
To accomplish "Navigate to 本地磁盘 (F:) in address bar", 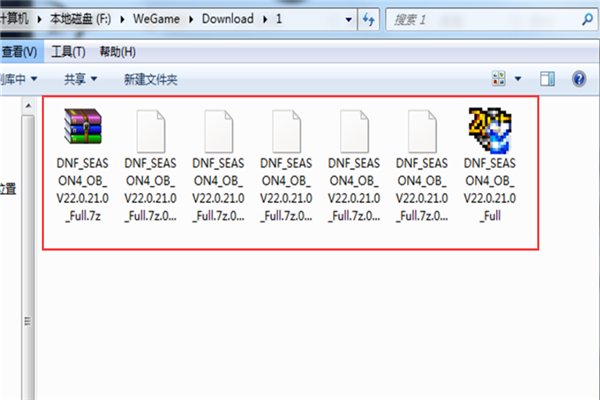I will tap(80, 19).
